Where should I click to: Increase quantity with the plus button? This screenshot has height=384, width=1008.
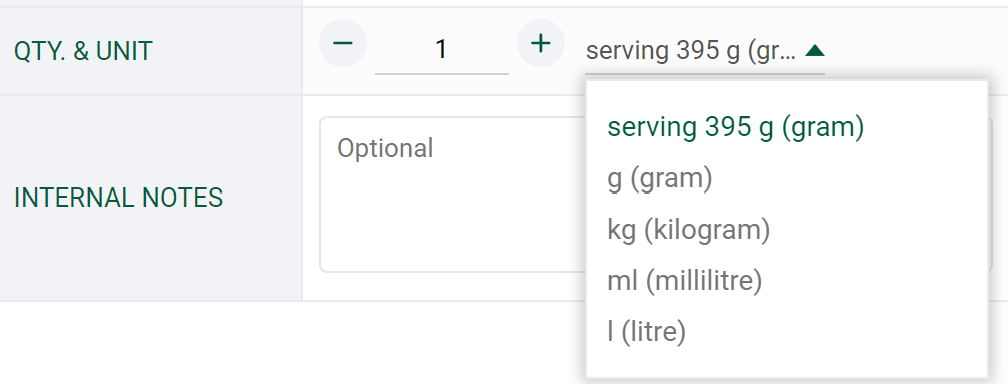tap(541, 43)
